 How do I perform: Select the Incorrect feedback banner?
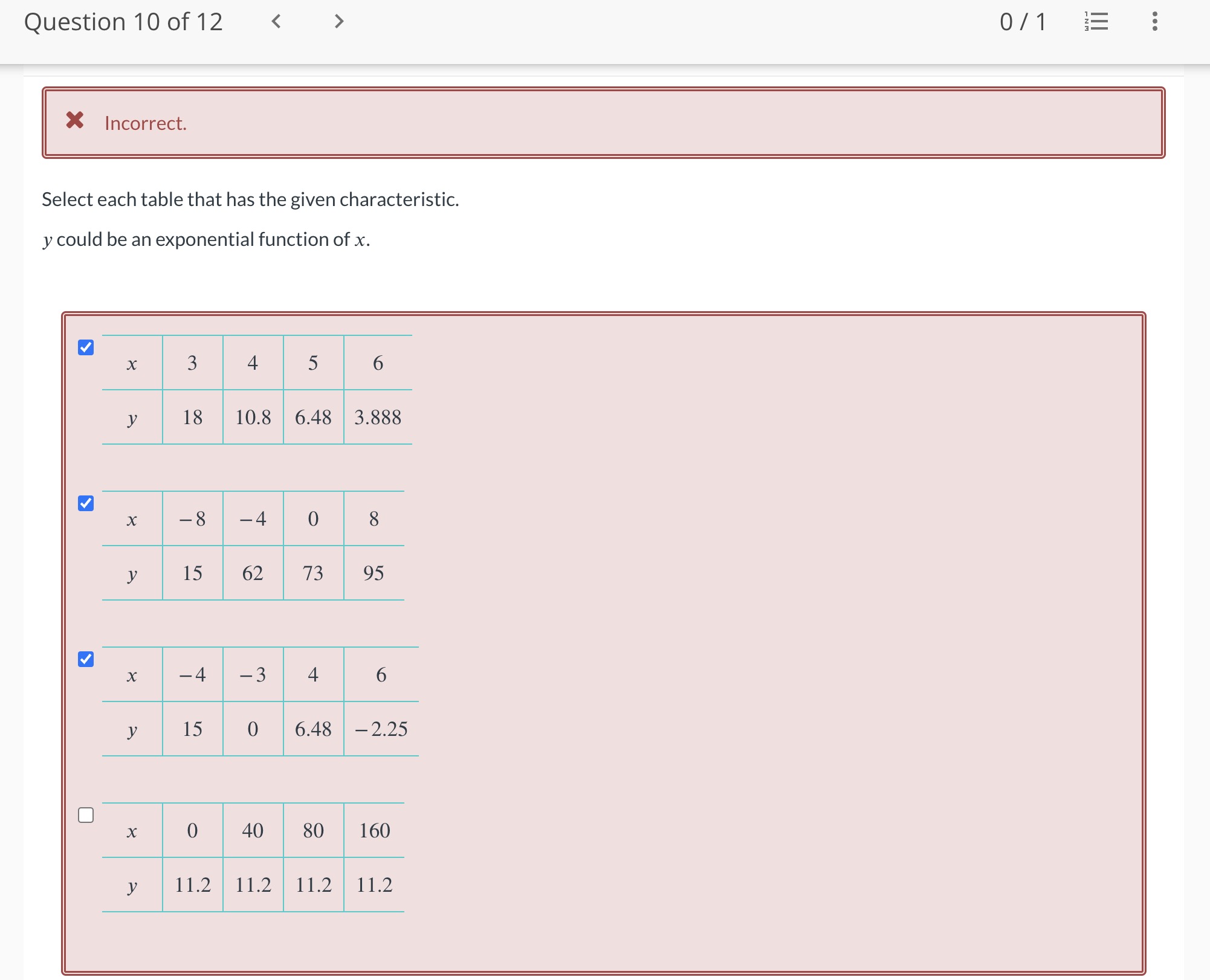pyautogui.click(x=604, y=122)
